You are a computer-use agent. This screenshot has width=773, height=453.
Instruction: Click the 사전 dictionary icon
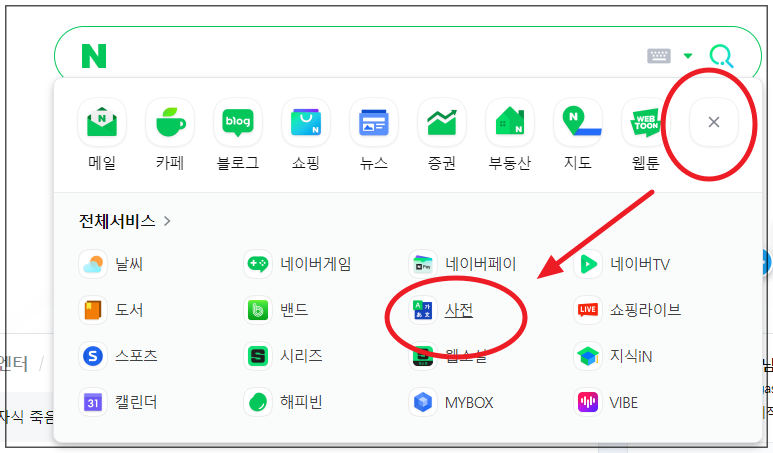pyautogui.click(x=423, y=310)
